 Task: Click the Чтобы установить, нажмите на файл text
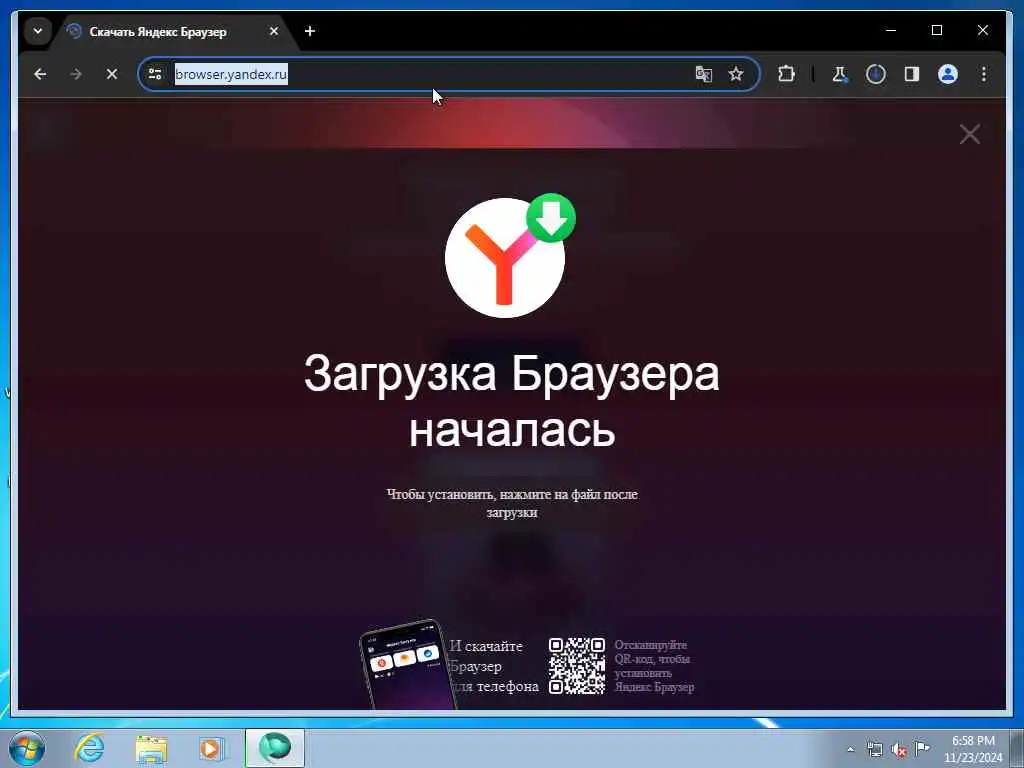tap(512, 503)
